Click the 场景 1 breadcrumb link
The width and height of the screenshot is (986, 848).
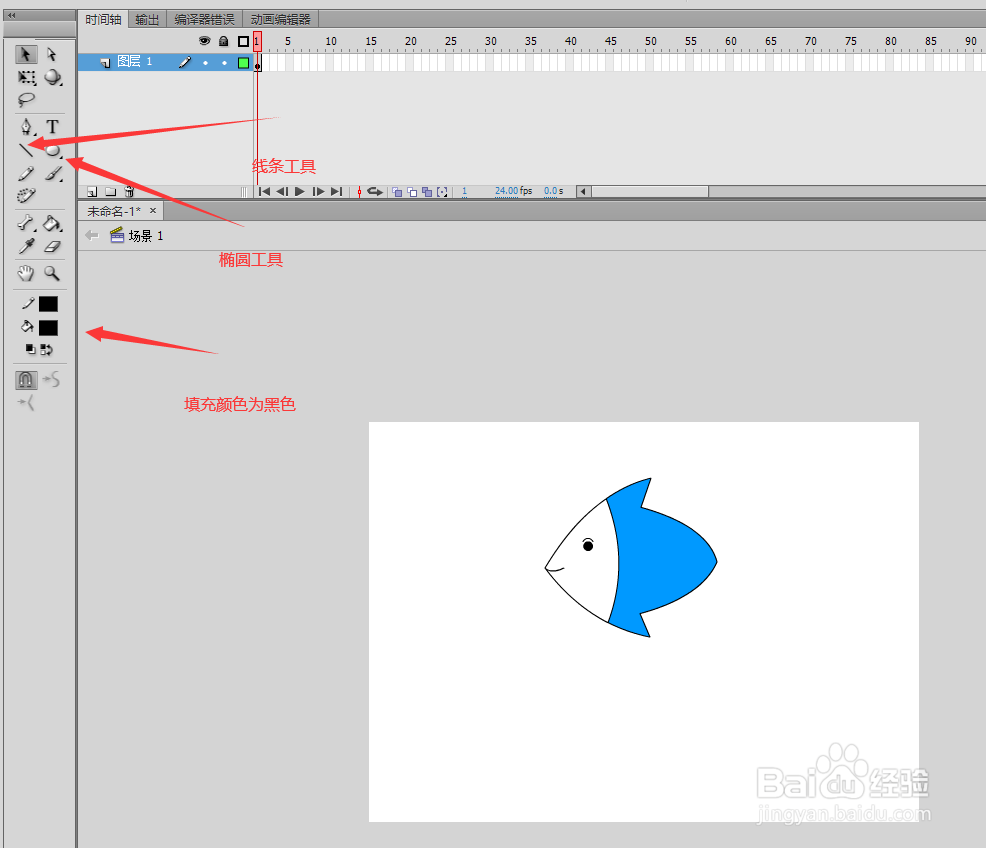tap(140, 235)
